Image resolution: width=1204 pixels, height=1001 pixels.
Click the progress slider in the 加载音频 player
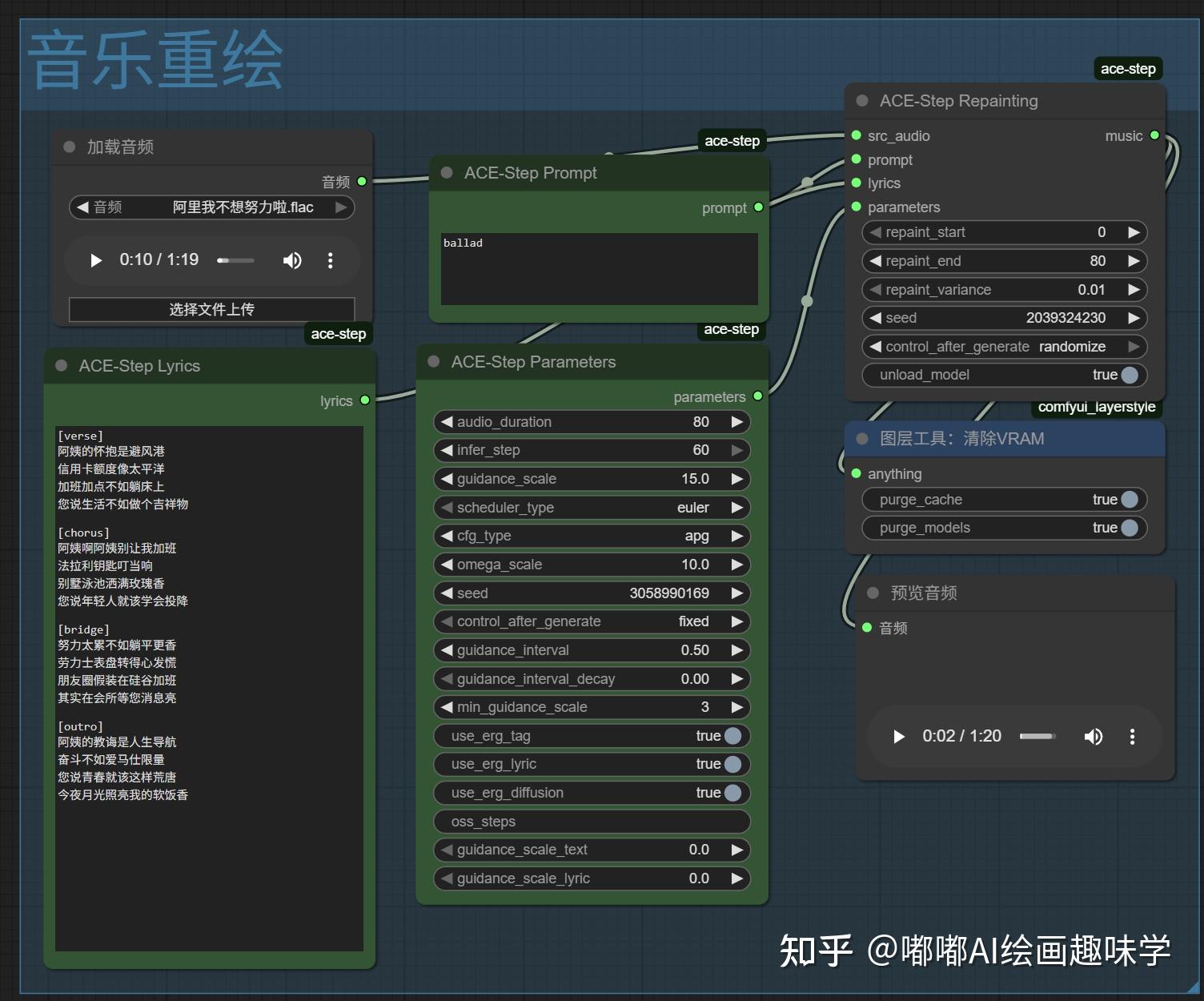pyautogui.click(x=235, y=260)
